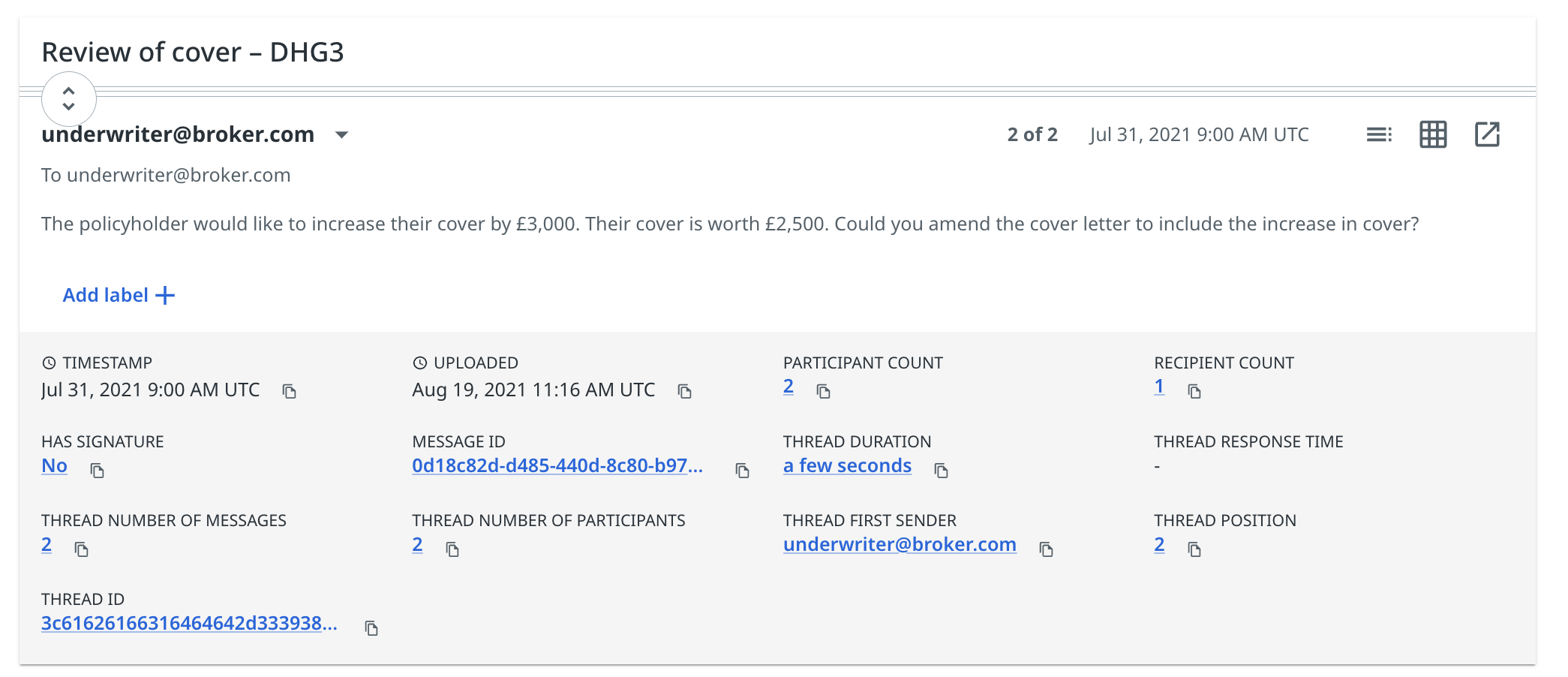Image resolution: width=1568 pixels, height=677 pixels.
Task: Open the Message ID link
Action: click(557, 466)
